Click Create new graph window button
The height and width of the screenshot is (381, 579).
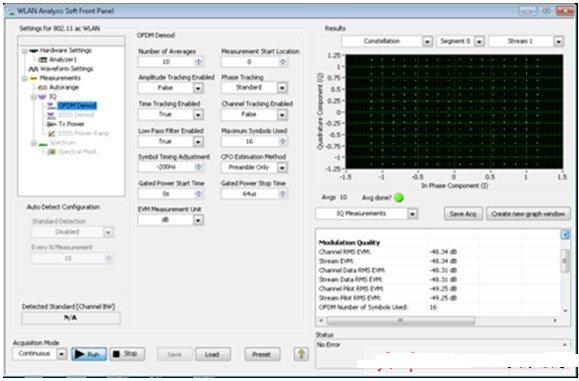coord(528,214)
